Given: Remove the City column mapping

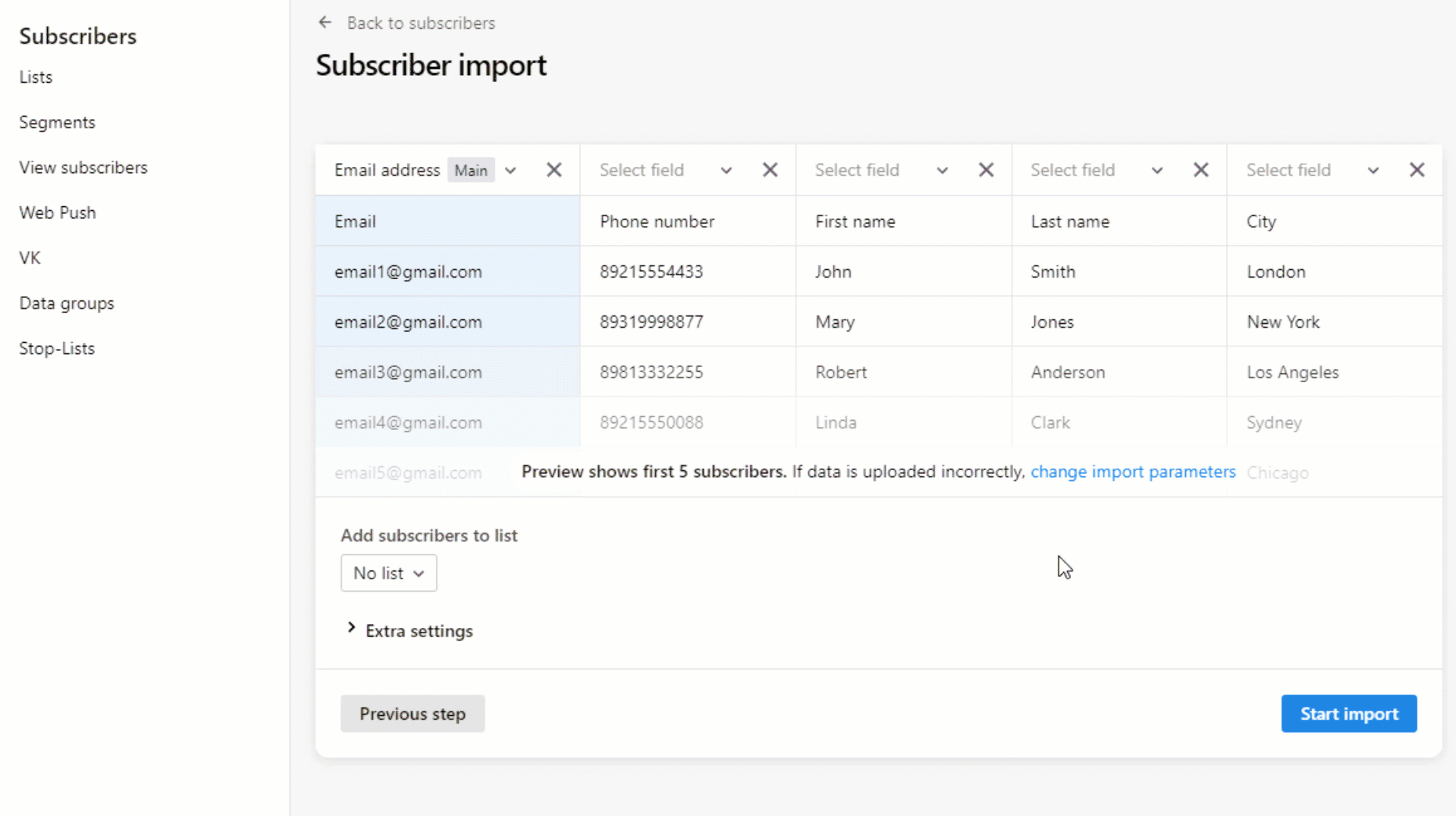Looking at the screenshot, I should [1417, 170].
